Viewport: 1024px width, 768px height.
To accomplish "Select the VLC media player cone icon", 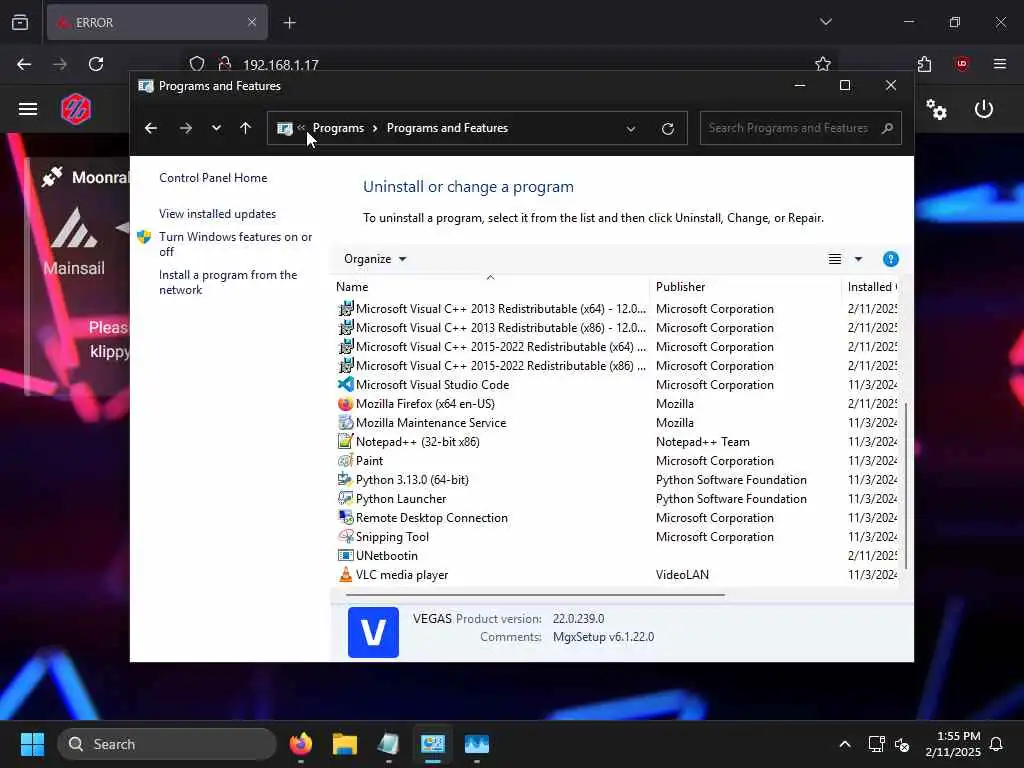I will [345, 575].
